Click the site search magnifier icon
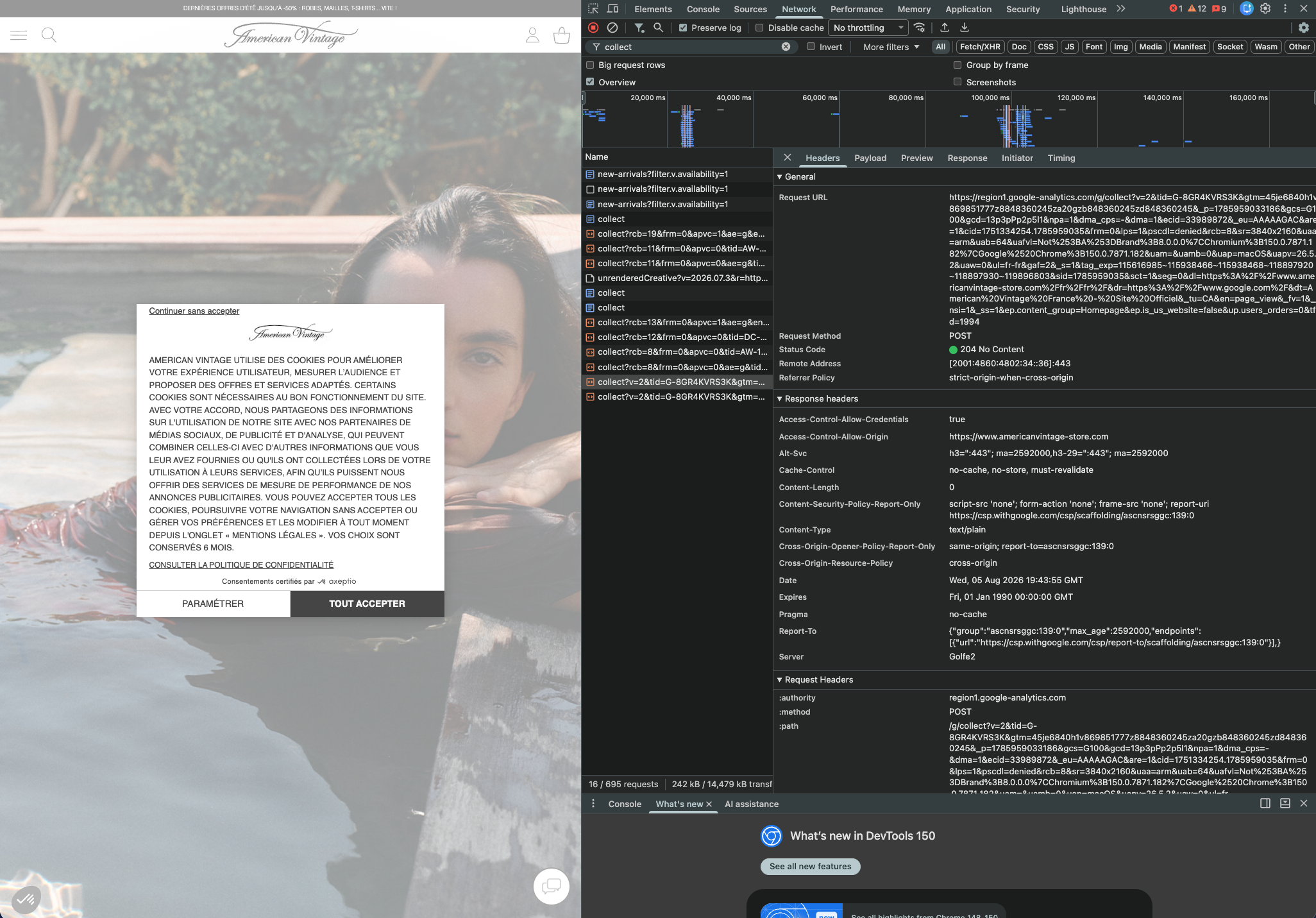This screenshot has height=918, width=1316. (x=49, y=35)
